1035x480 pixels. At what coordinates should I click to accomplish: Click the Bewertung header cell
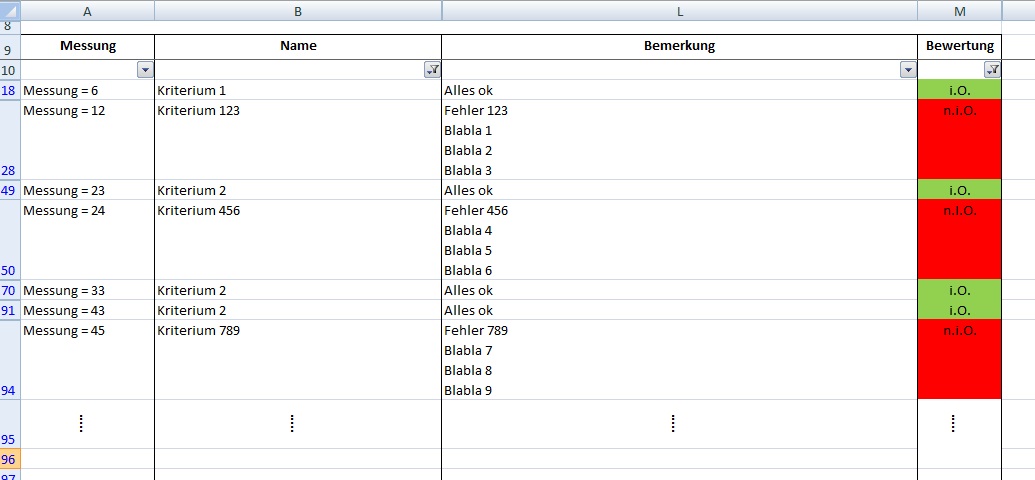click(959, 46)
